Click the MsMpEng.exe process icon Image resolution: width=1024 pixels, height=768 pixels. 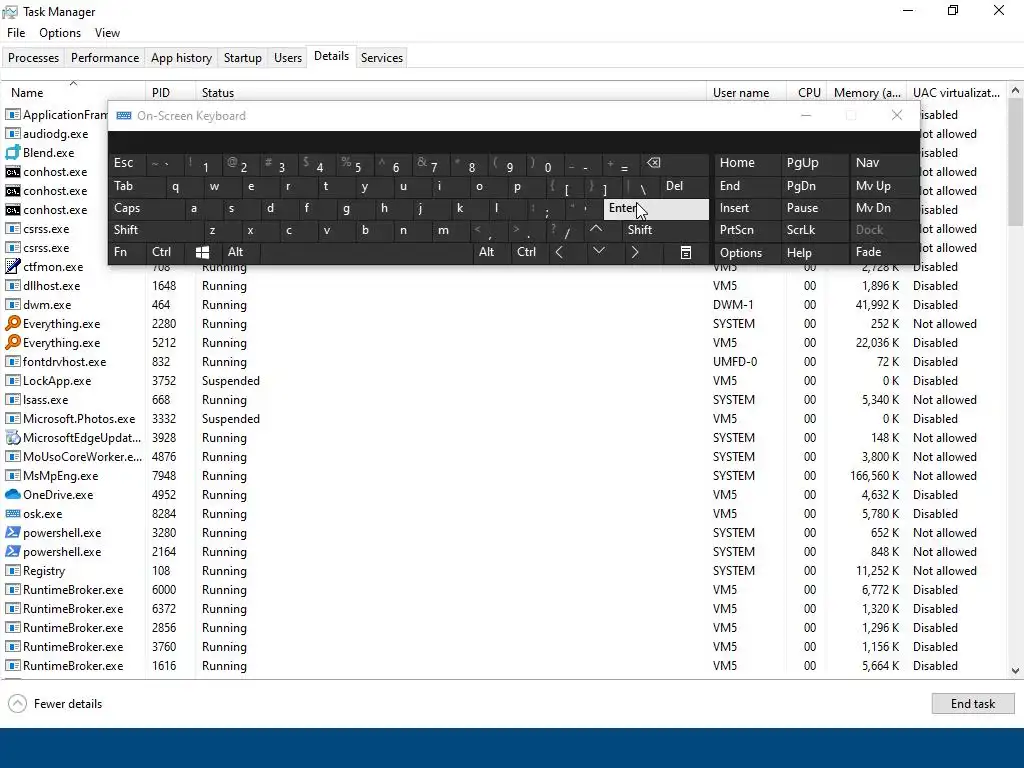pos(12,475)
